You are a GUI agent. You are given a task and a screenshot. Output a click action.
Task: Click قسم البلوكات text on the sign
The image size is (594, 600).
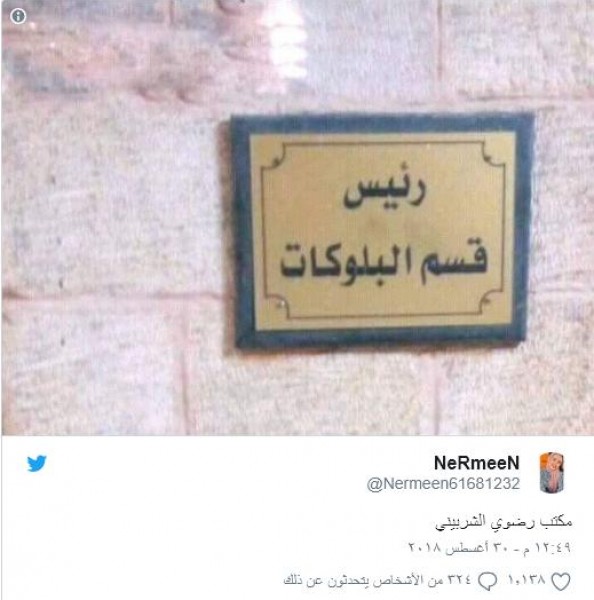pyautogui.click(x=384, y=263)
